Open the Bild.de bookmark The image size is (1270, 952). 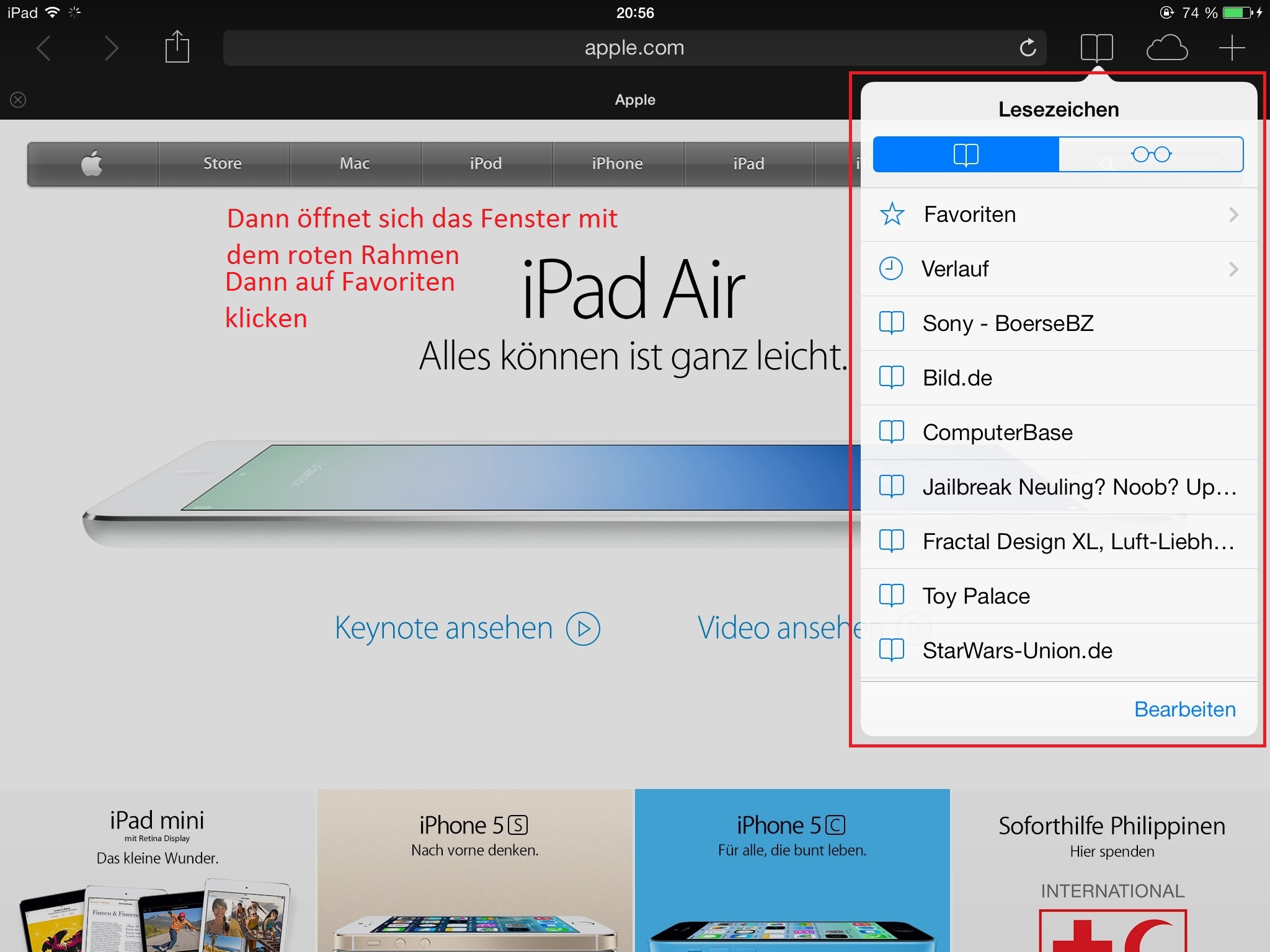(957, 378)
